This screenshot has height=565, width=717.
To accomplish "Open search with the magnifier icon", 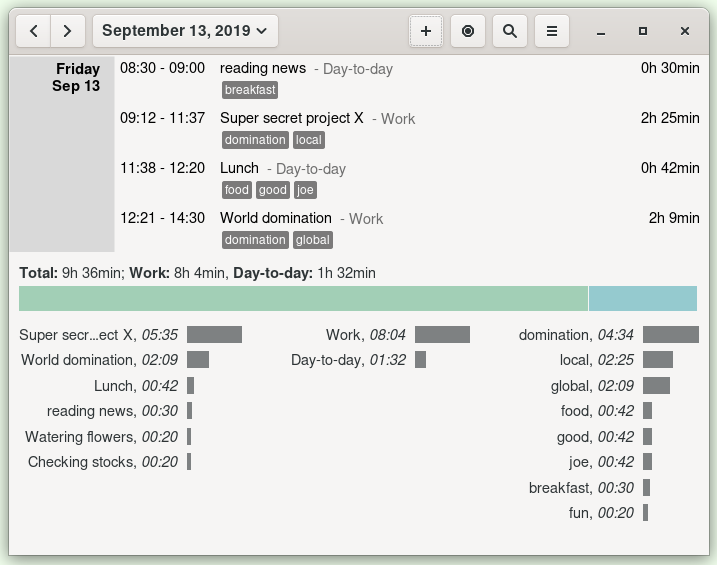I will click(510, 31).
